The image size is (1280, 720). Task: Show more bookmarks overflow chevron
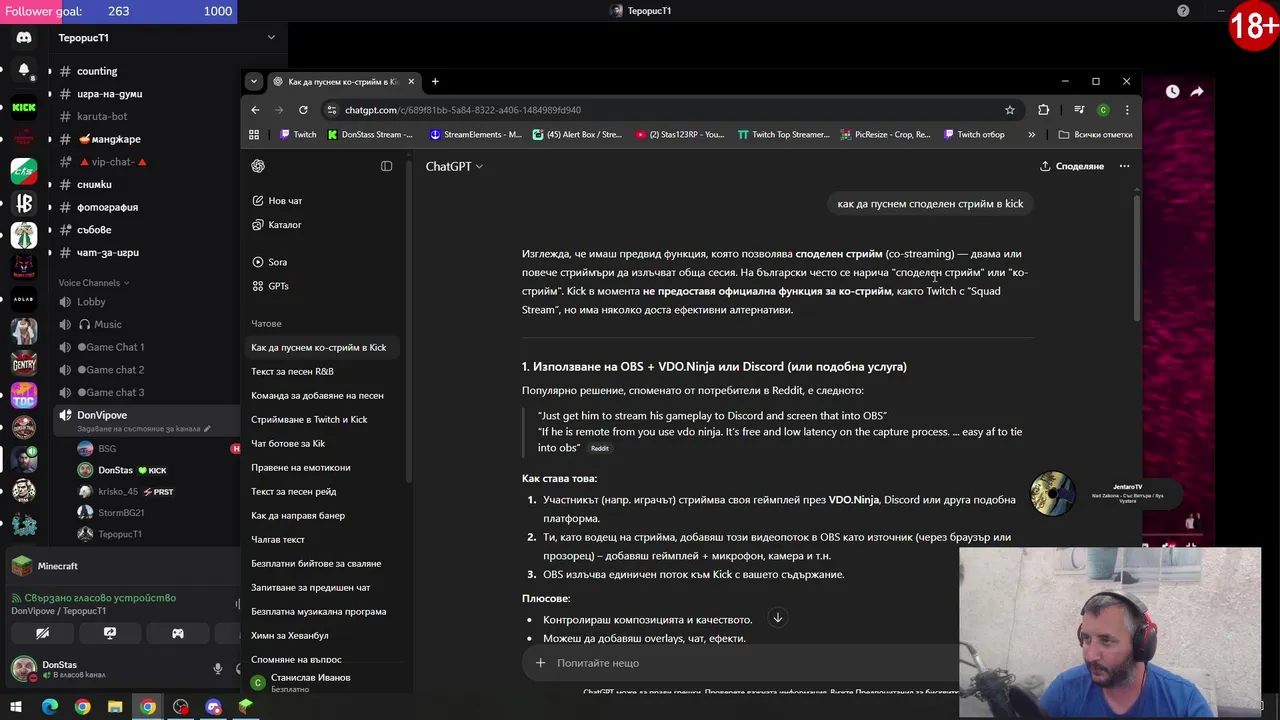point(1031,134)
